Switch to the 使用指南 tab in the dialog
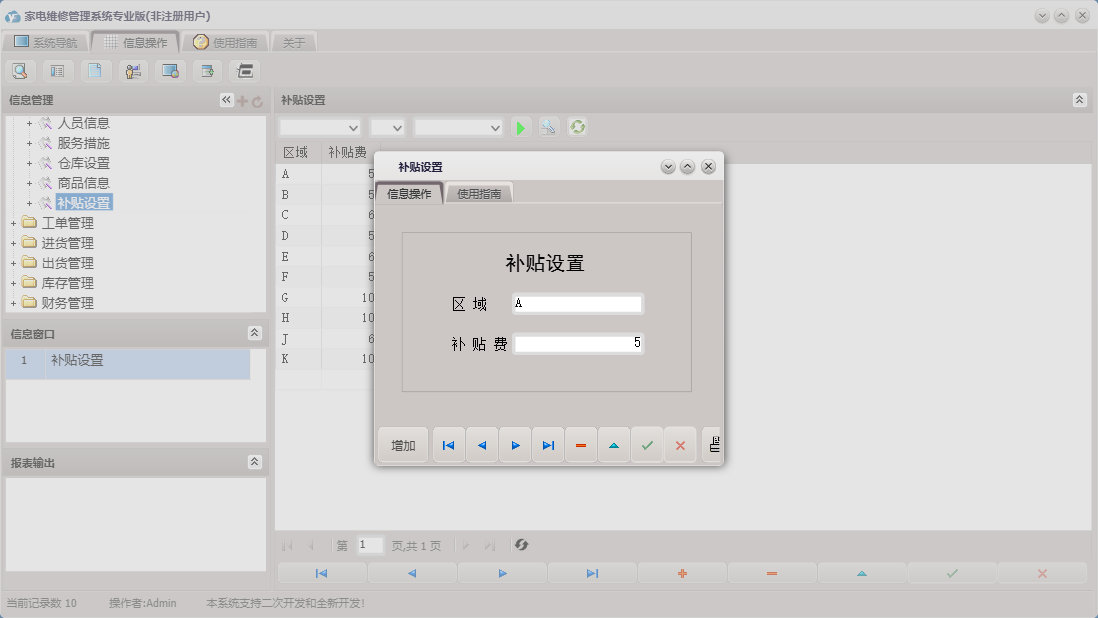The image size is (1098, 618). (x=479, y=192)
